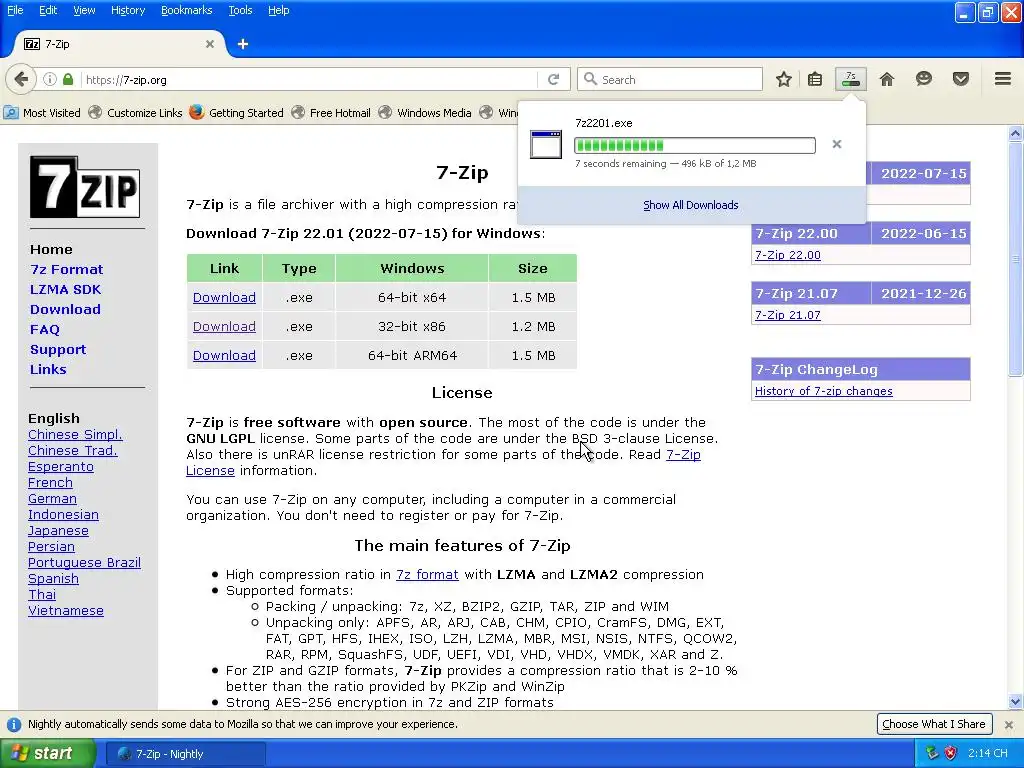The width and height of the screenshot is (1024, 768).
Task: Switch language to German
Action: [x=52, y=499]
